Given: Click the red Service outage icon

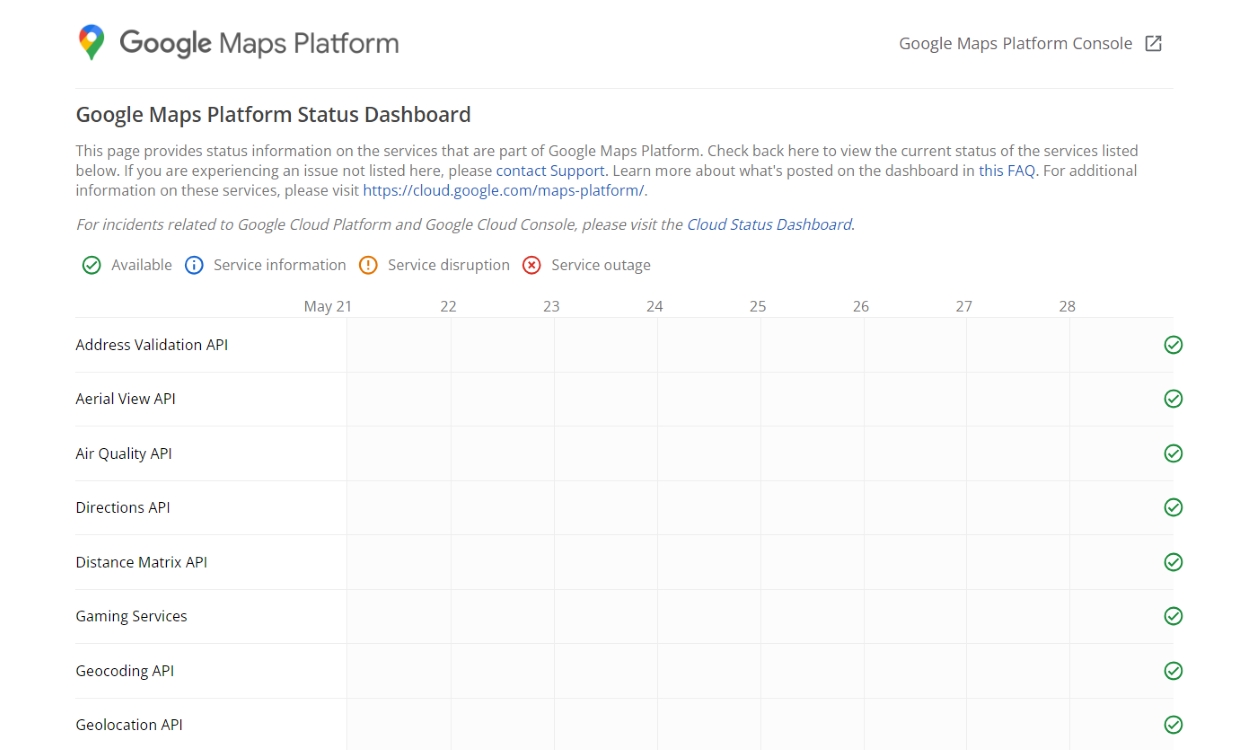Looking at the screenshot, I should [x=531, y=265].
